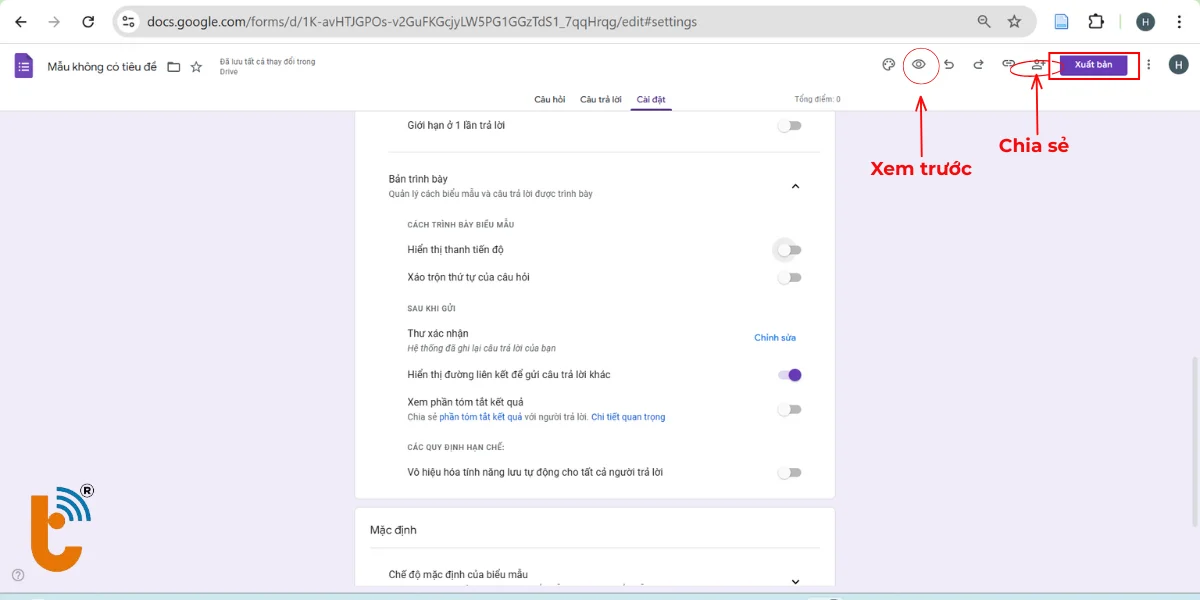Screen dimensions: 1200x600
Task: Click 'Chỉnh sửa' link for confirmation message
Action: (x=775, y=338)
